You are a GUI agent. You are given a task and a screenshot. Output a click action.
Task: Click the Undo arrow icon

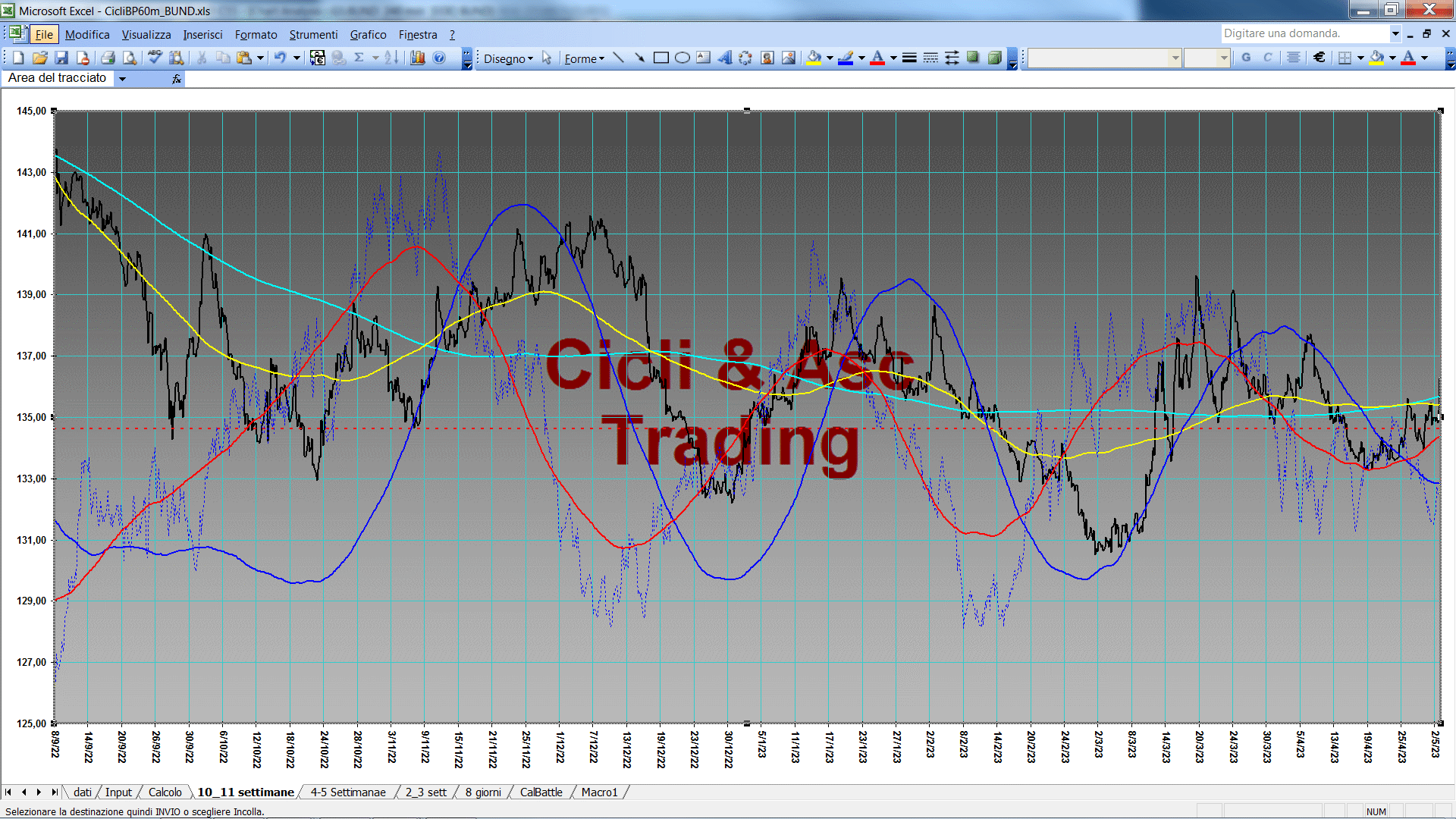point(281,58)
